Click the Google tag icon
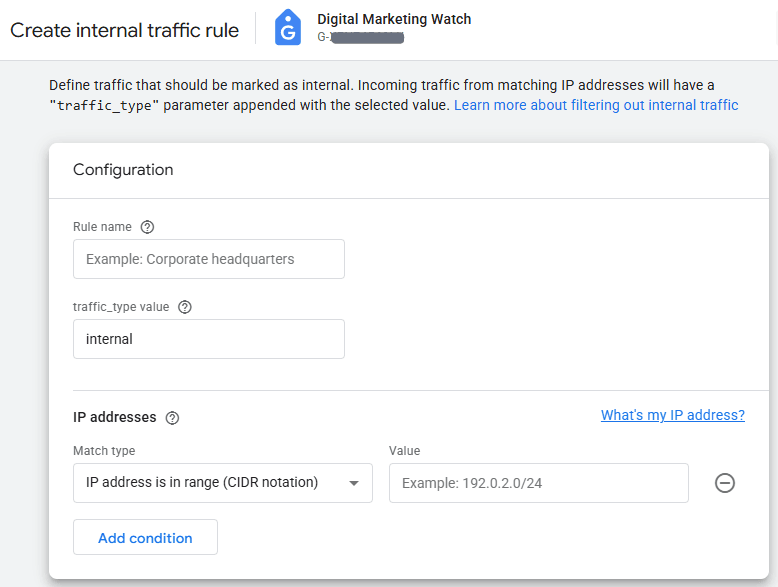Screen dimensions: 778x587 point(288,28)
